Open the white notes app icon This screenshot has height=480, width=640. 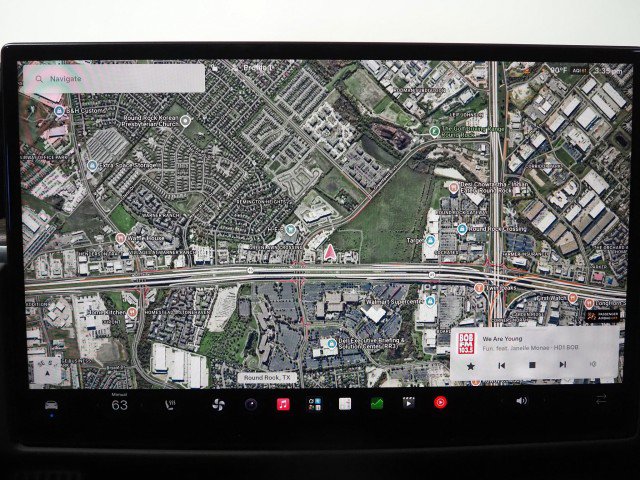(x=345, y=404)
